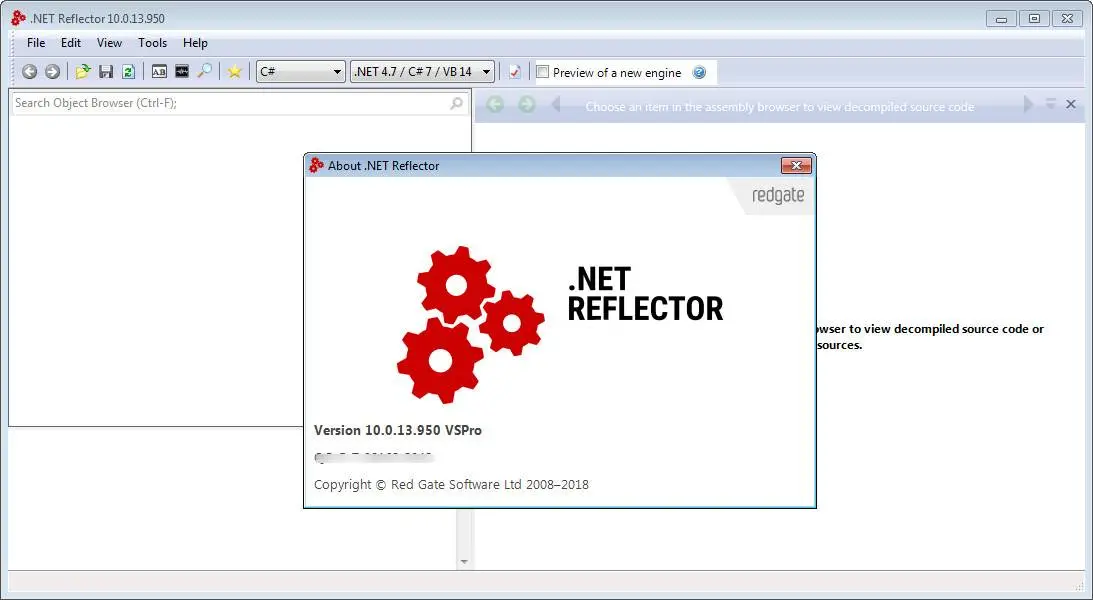
Task: Click the green Refresh icon in the toolbar
Action: point(128,72)
